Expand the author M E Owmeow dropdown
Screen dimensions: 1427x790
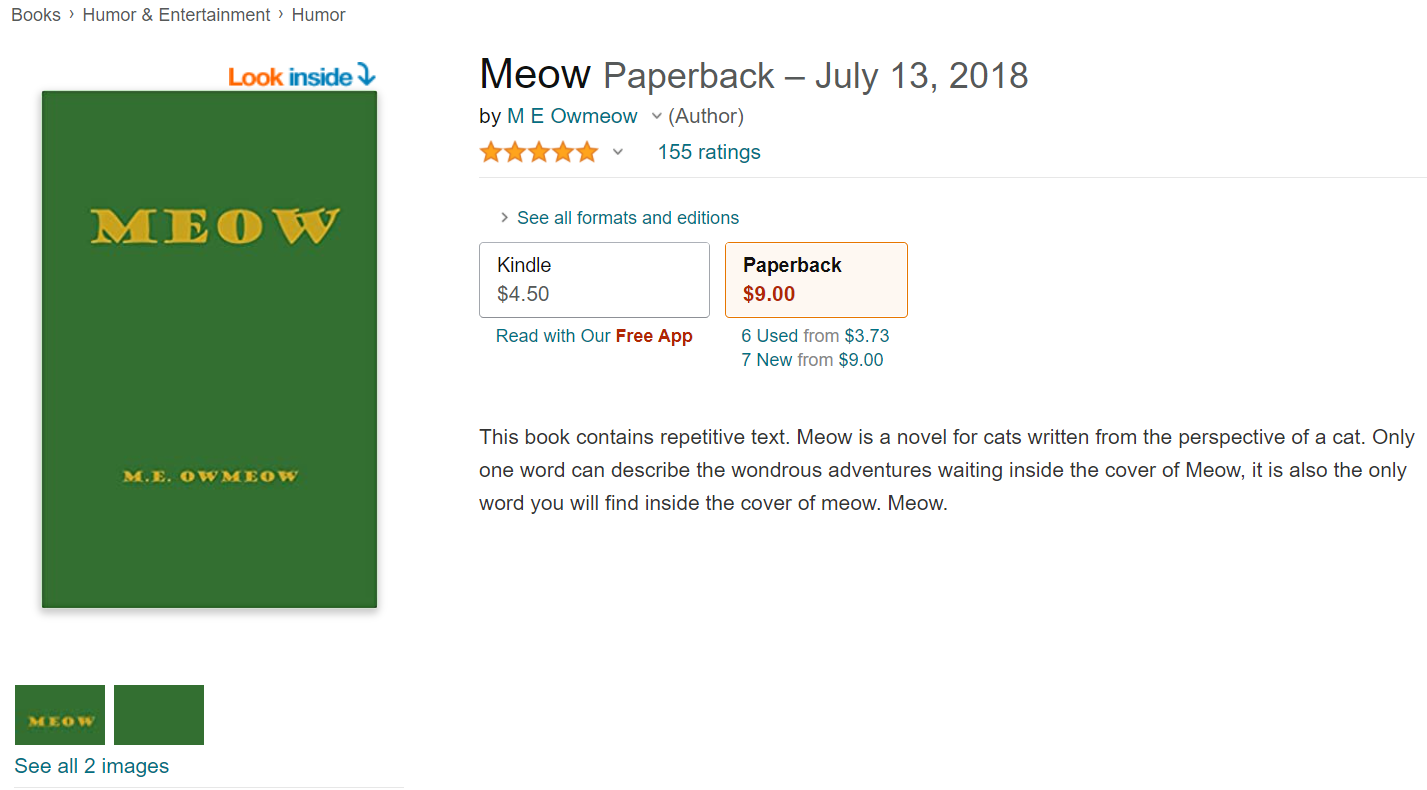[x=655, y=115]
